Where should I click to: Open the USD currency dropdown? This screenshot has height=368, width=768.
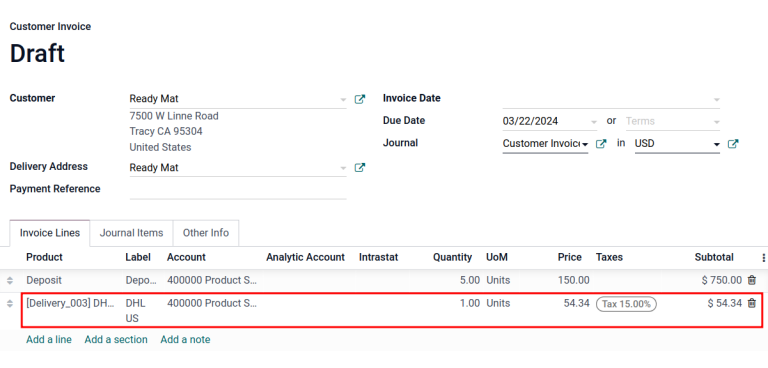coord(717,144)
